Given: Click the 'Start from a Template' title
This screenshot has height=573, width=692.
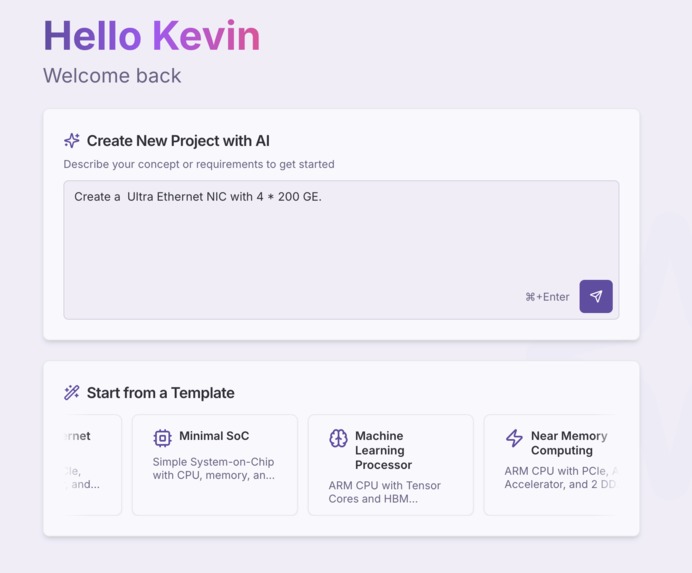Looking at the screenshot, I should [x=161, y=393].
